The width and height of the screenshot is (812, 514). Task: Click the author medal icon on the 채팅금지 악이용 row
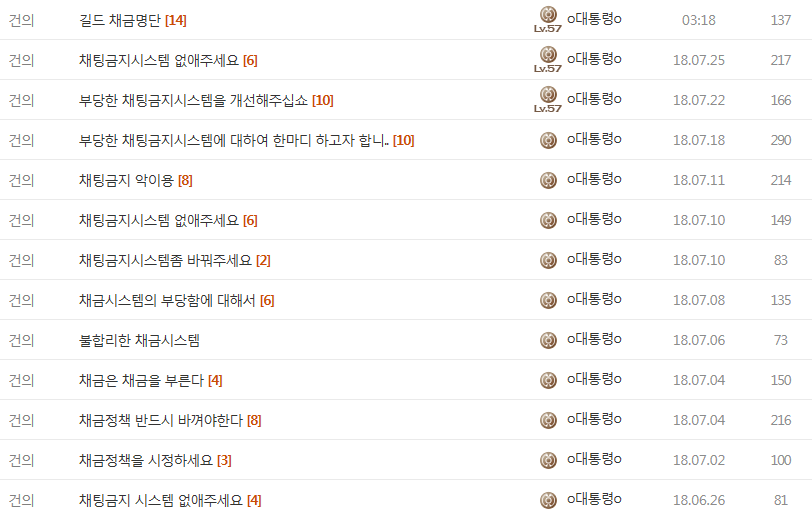tap(548, 180)
